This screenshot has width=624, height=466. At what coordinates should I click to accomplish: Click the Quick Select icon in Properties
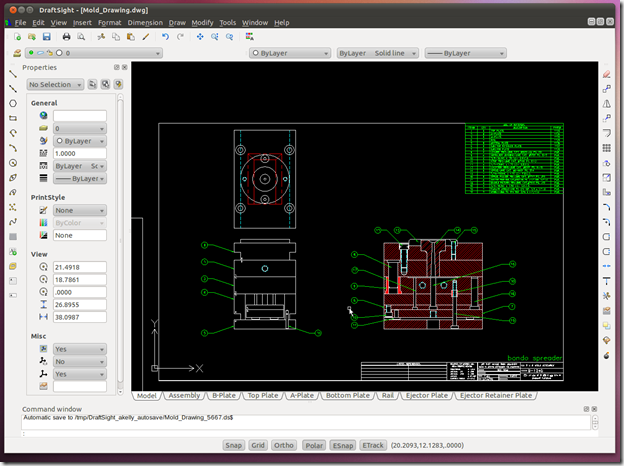pyautogui.click(x=118, y=84)
